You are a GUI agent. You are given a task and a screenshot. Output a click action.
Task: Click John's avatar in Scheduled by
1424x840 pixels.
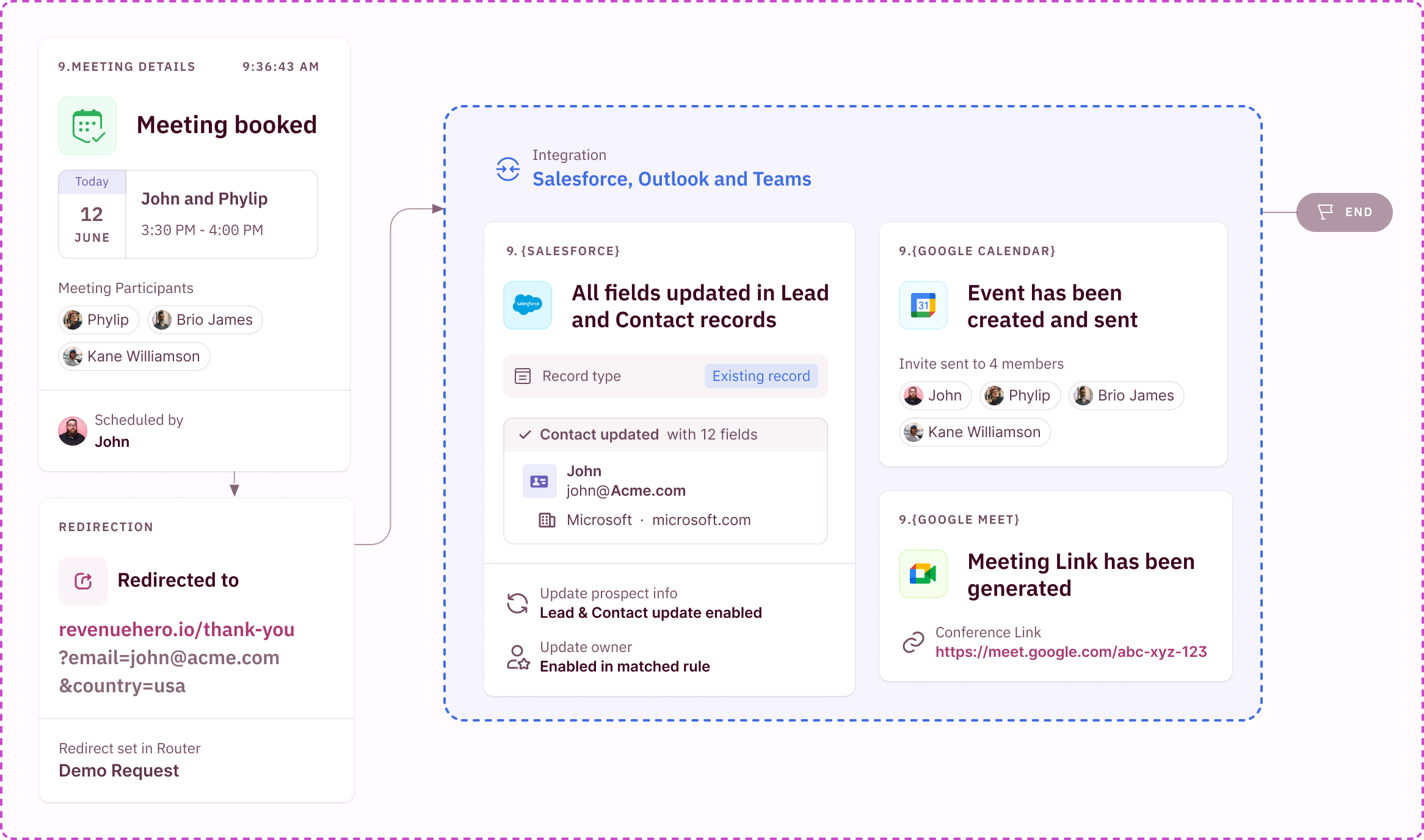[73, 431]
